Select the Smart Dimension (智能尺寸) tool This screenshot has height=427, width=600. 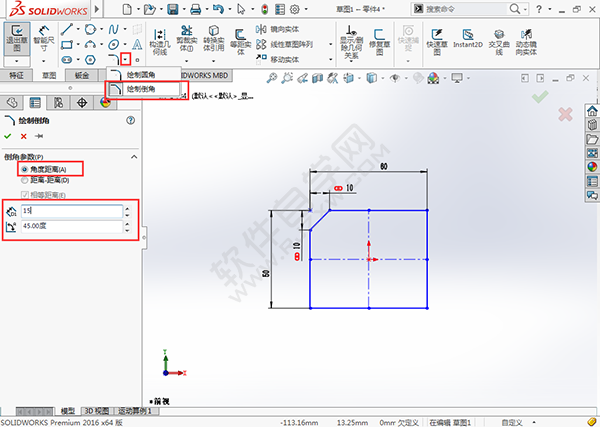click(x=44, y=38)
